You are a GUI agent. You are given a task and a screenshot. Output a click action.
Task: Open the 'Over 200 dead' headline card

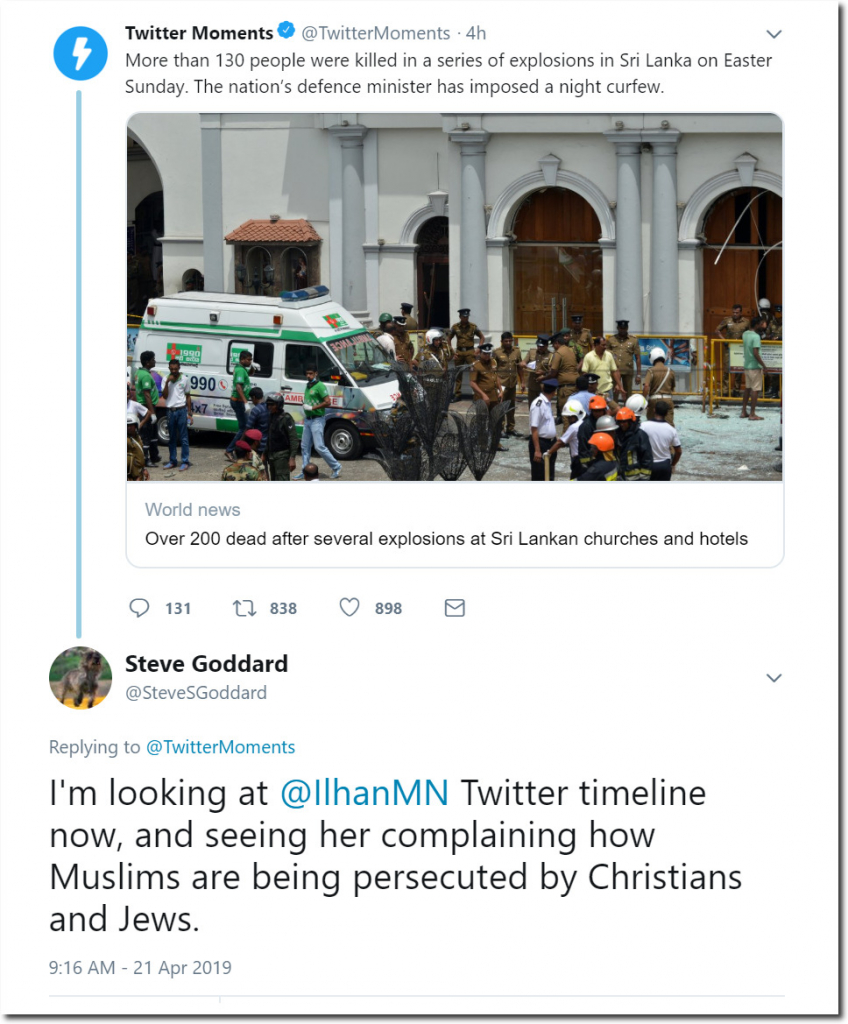coord(446,539)
